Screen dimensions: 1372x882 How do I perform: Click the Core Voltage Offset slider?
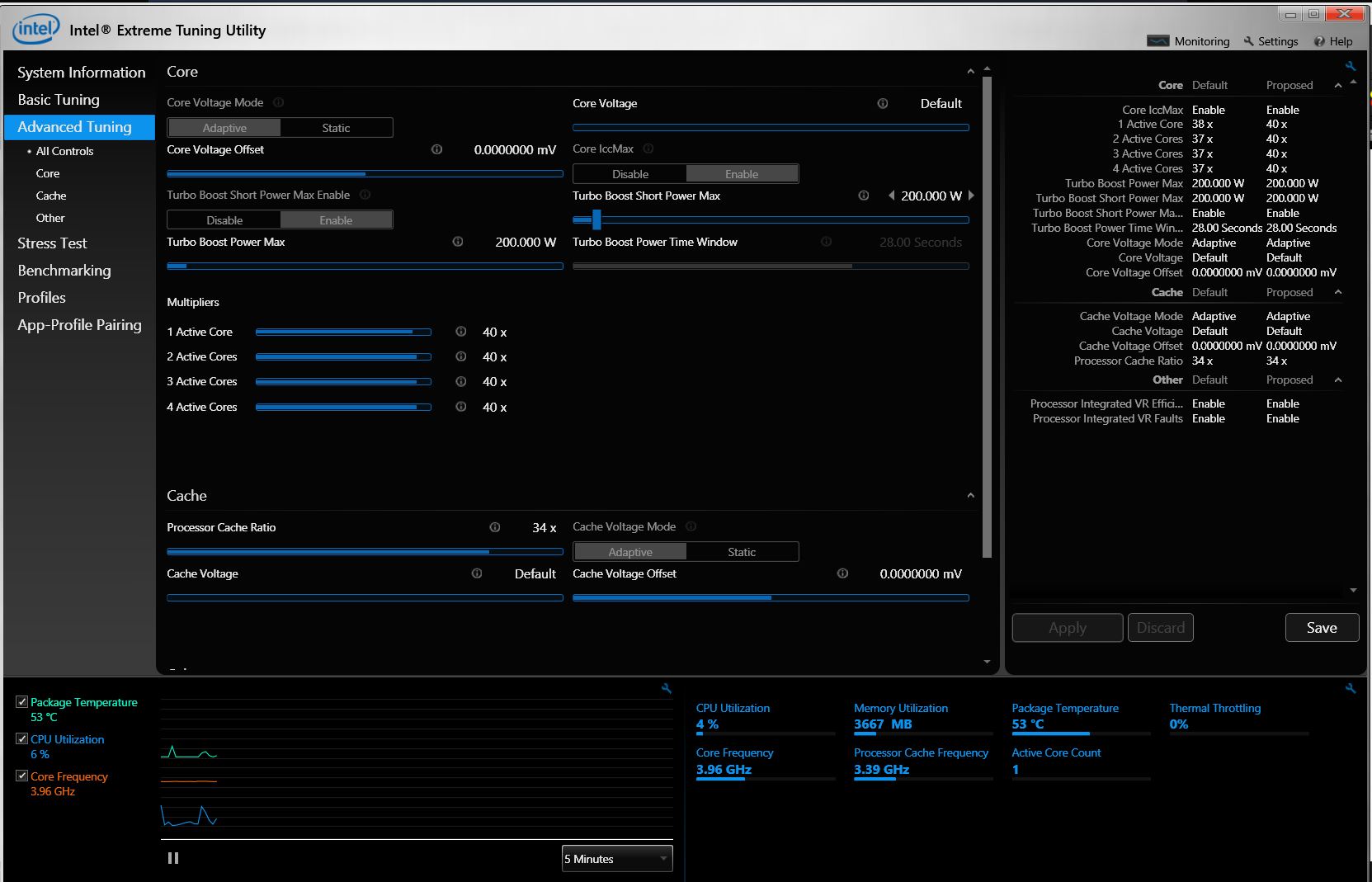tap(365, 174)
